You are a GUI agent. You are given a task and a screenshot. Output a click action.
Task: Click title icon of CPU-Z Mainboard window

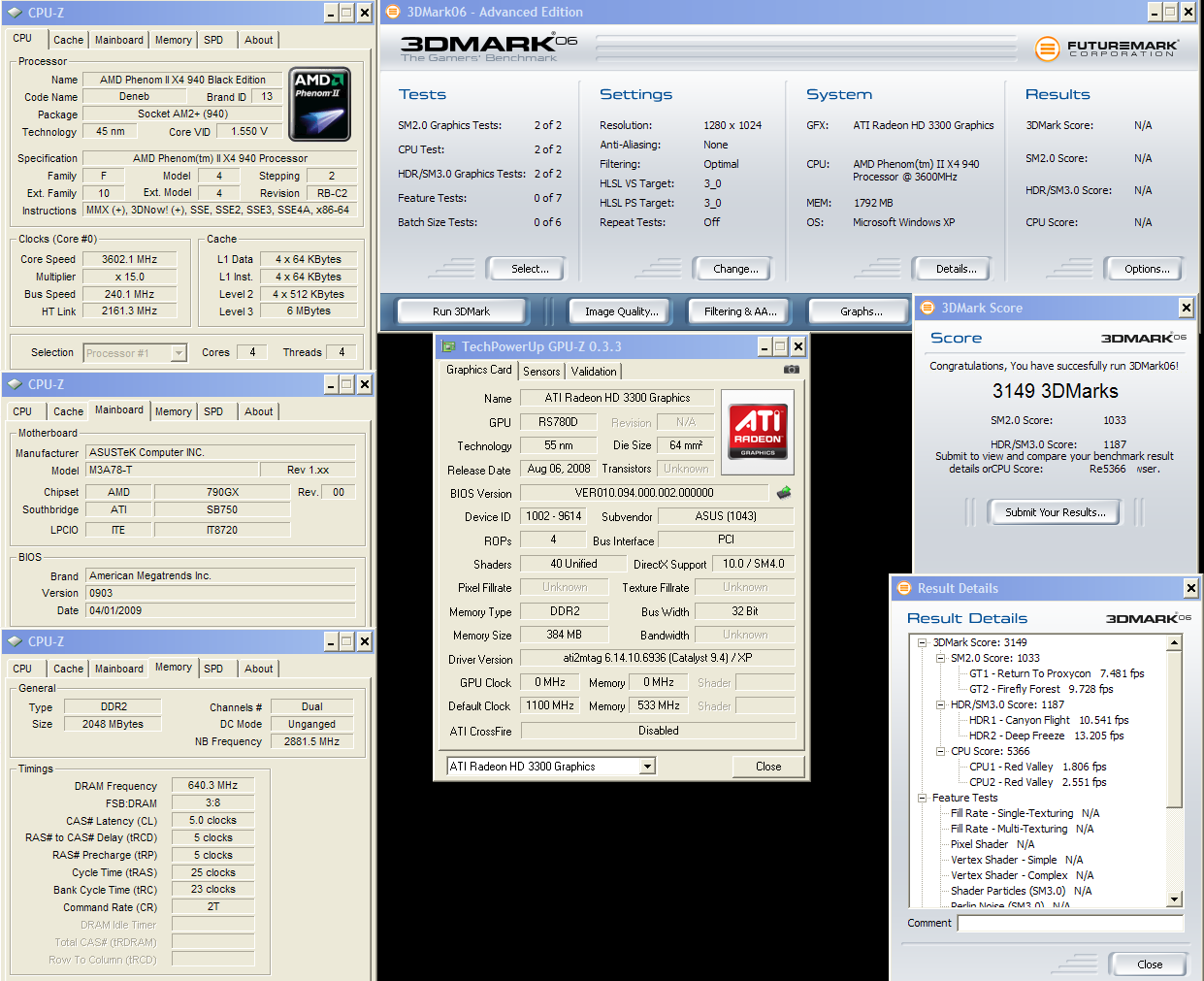(x=15, y=384)
